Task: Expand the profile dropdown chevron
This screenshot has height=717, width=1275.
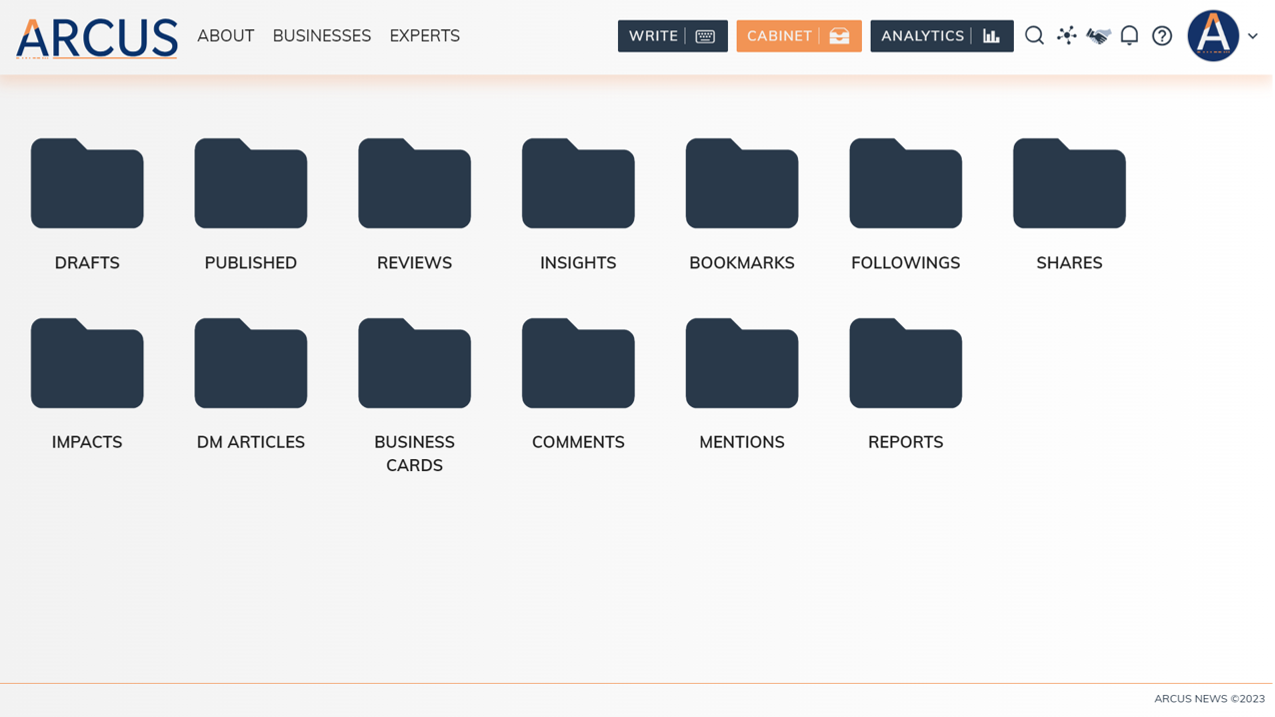Action: [x=1252, y=36]
